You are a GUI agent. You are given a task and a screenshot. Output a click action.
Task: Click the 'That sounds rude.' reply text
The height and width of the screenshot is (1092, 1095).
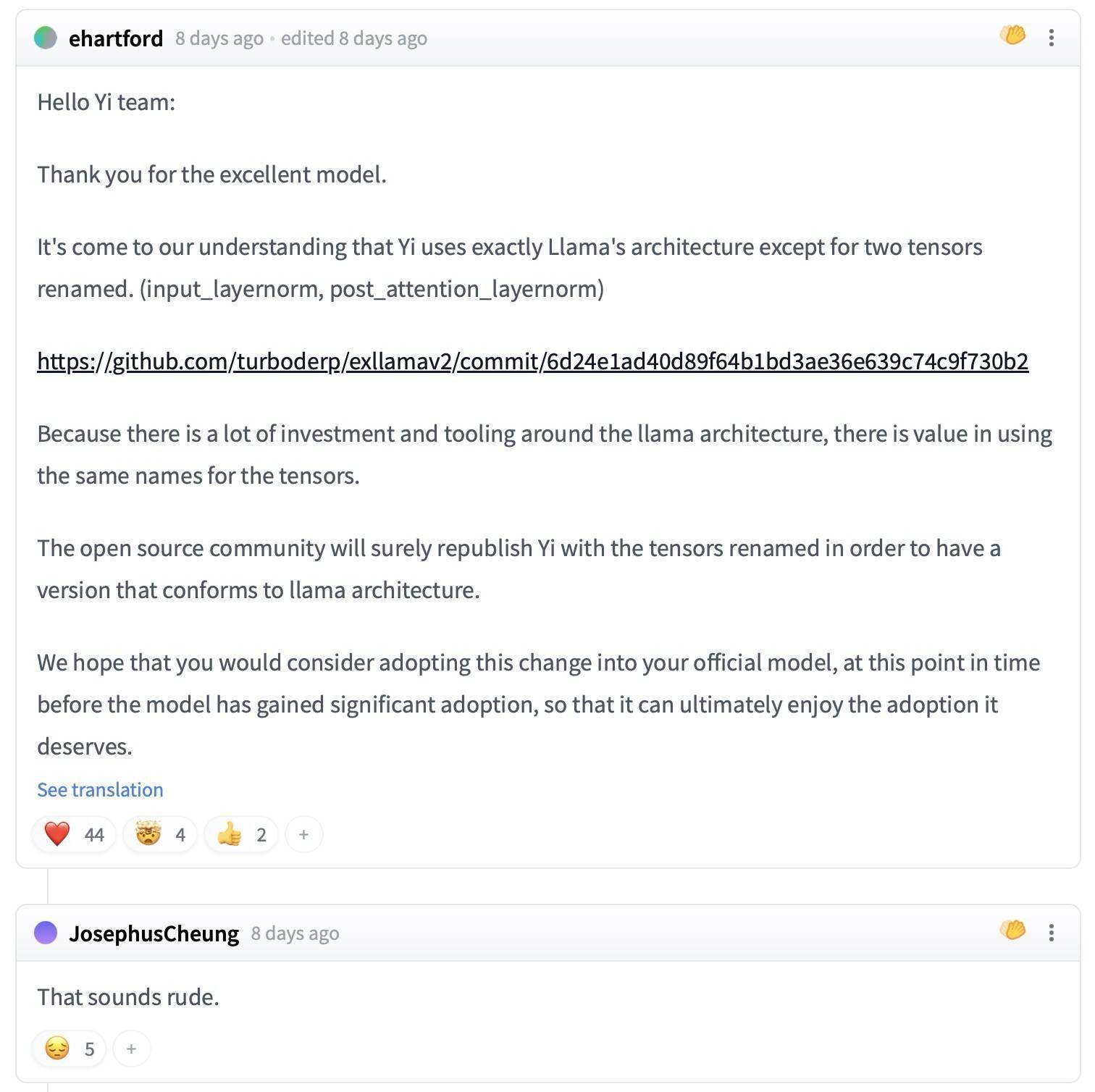(x=128, y=997)
